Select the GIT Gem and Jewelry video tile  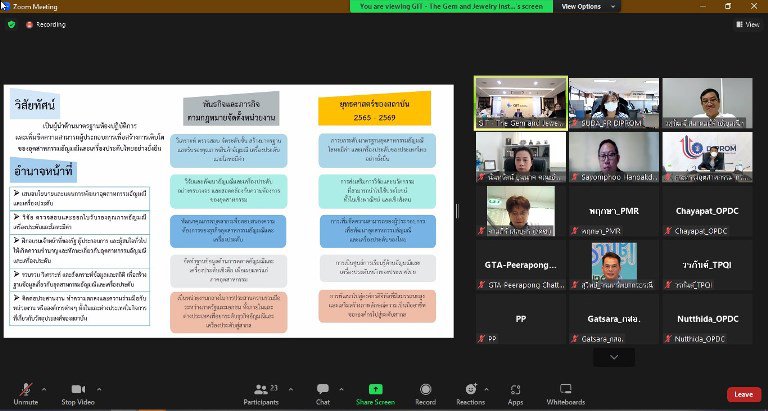point(521,103)
